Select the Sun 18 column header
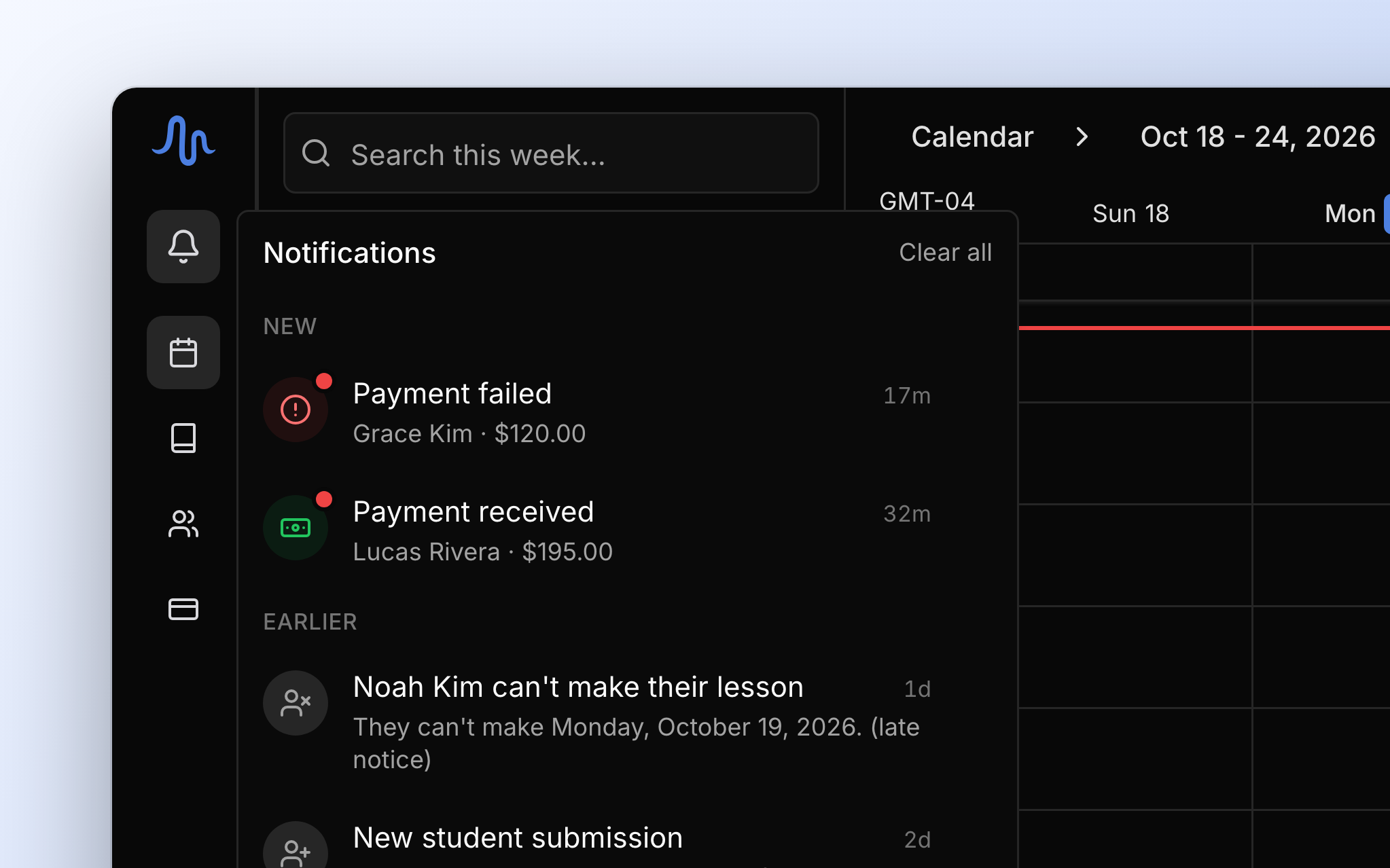This screenshot has height=868, width=1390. click(x=1130, y=214)
